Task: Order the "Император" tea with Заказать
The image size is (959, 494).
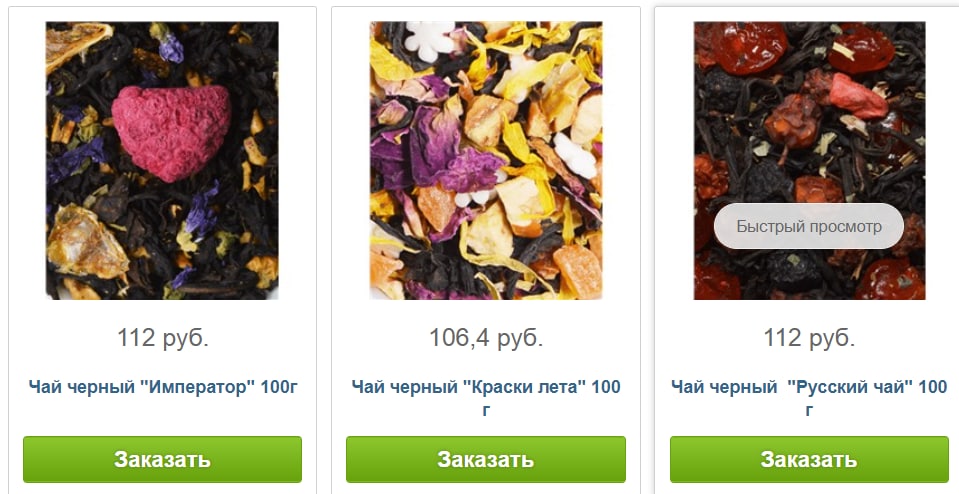Action: pyautogui.click(x=162, y=459)
